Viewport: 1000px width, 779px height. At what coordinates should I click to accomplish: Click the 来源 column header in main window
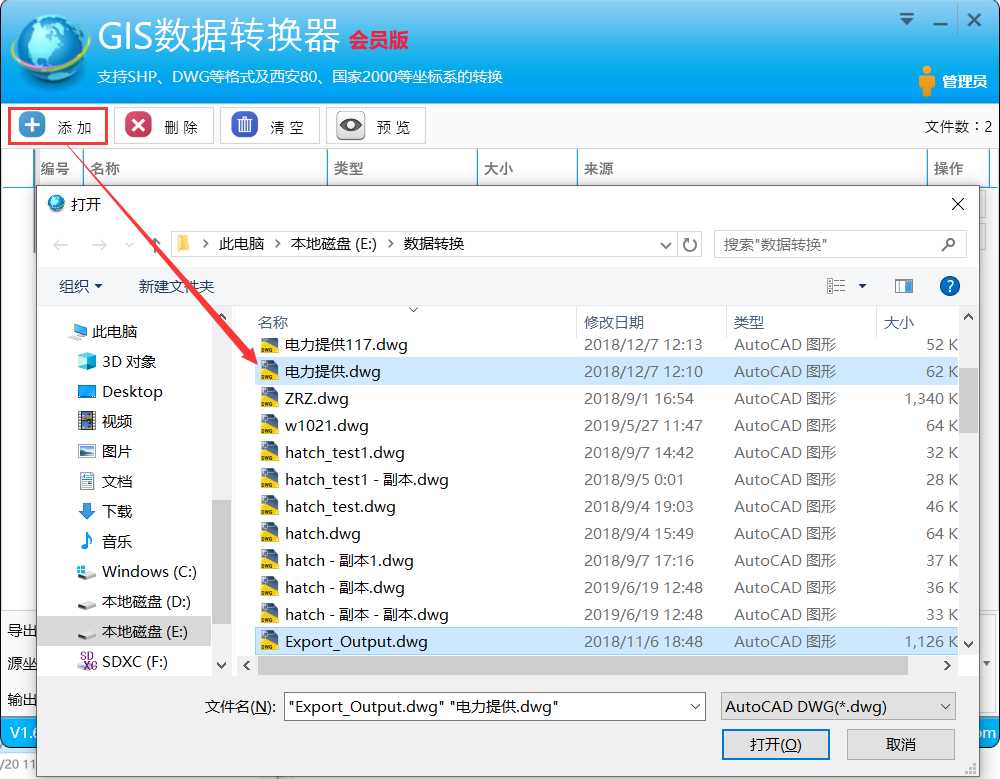pos(751,168)
